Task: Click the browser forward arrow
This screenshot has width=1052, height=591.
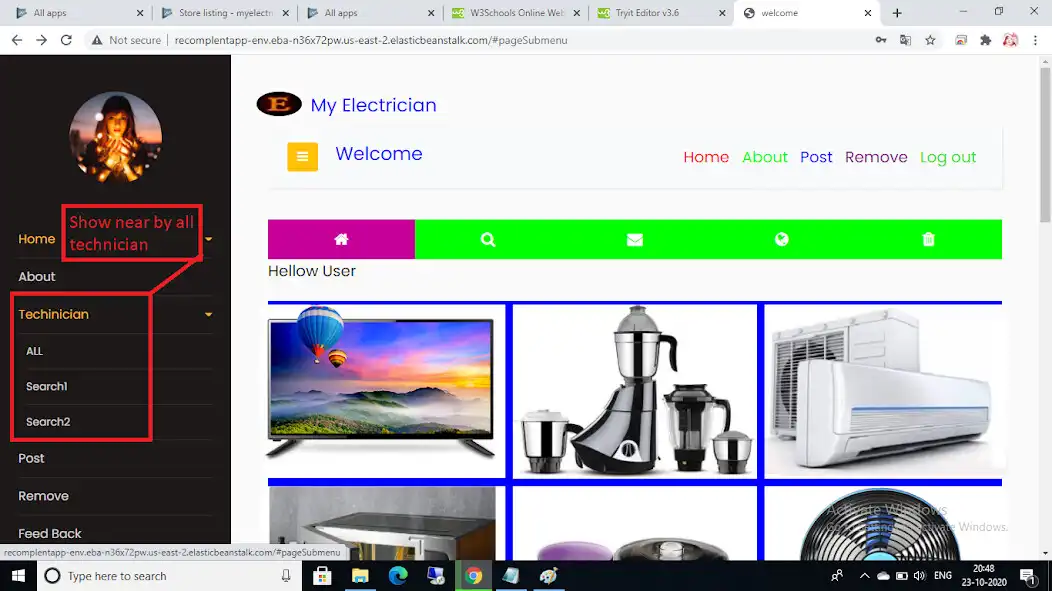Action: pyautogui.click(x=42, y=40)
